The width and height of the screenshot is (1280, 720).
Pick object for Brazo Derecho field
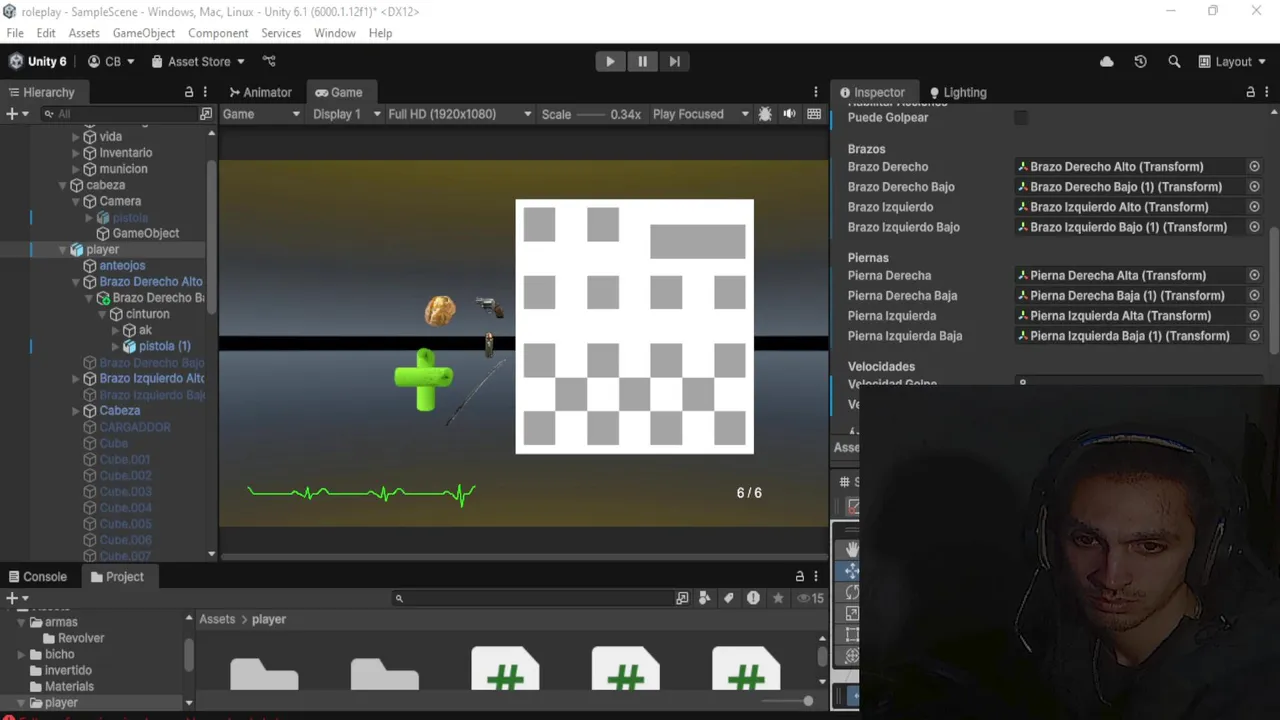click(1254, 167)
